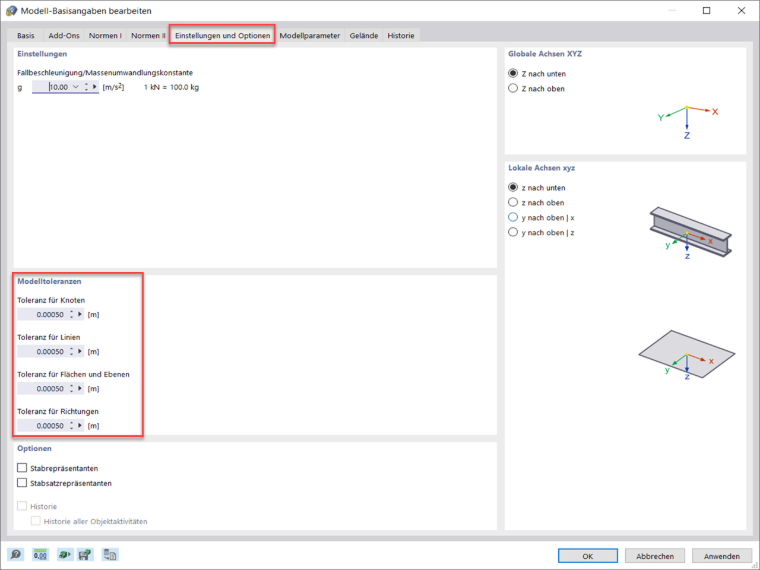
Task: Select global axis Z nach oben
Action: point(513,88)
